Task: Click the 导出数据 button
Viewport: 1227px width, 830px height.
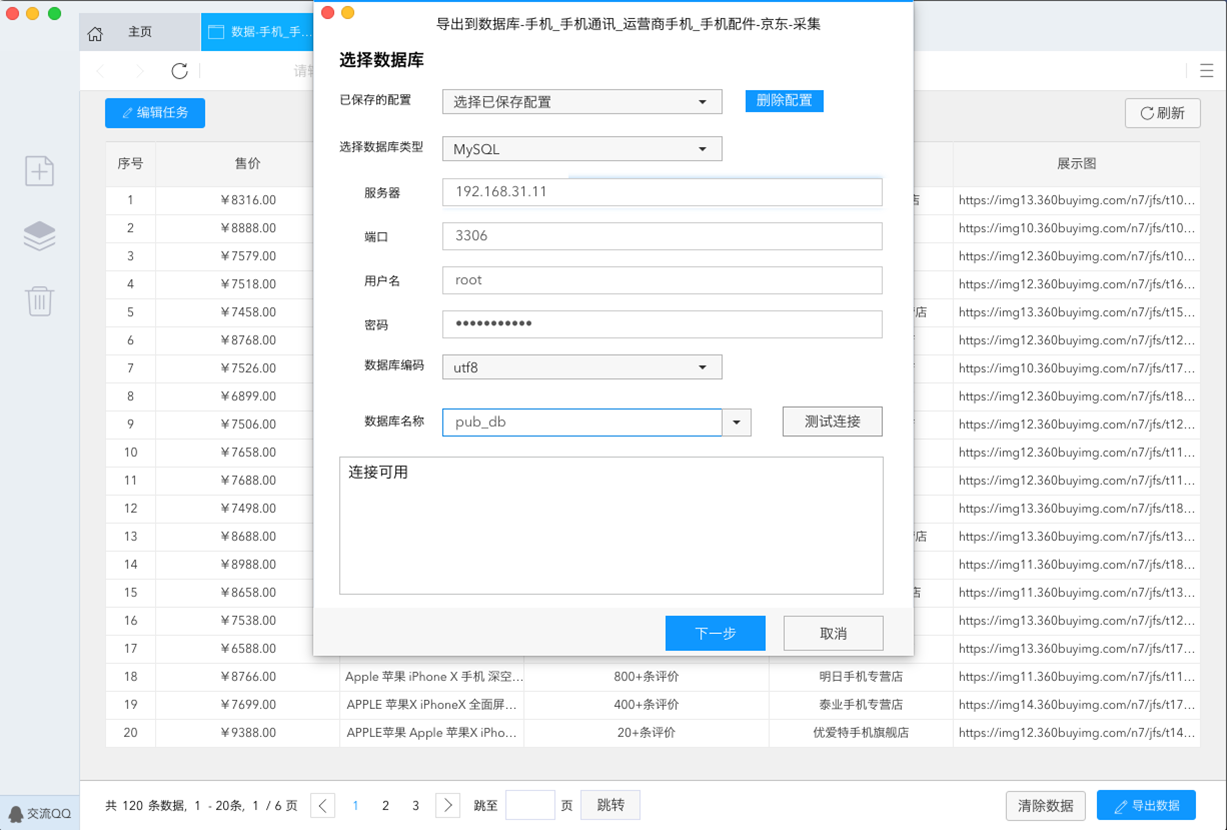Action: click(x=1146, y=805)
